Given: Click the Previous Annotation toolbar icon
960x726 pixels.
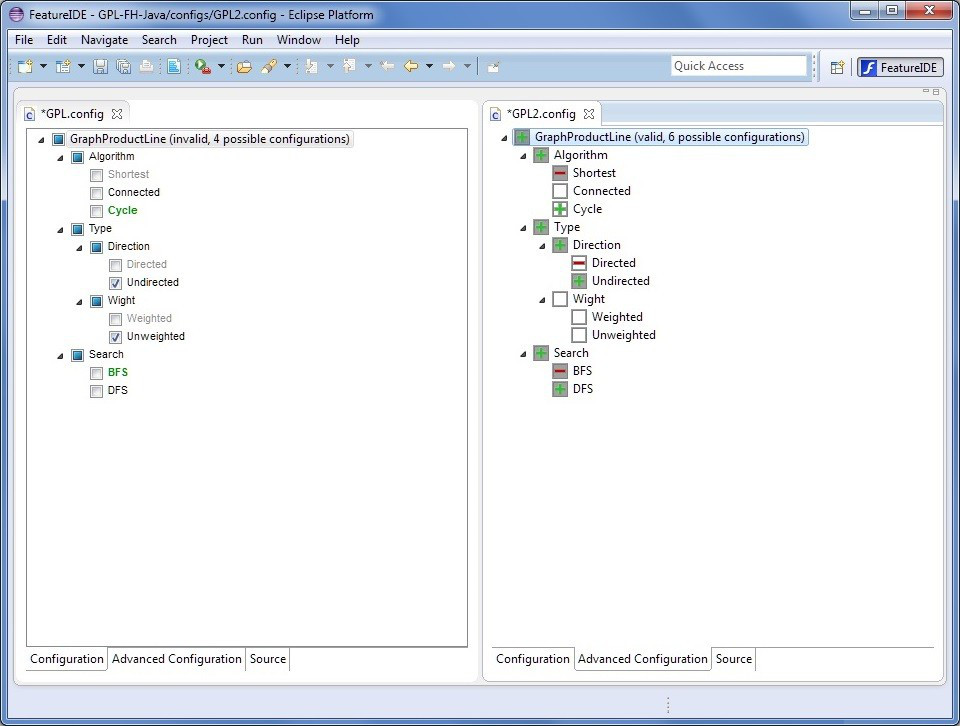Looking at the screenshot, I should [x=349, y=66].
